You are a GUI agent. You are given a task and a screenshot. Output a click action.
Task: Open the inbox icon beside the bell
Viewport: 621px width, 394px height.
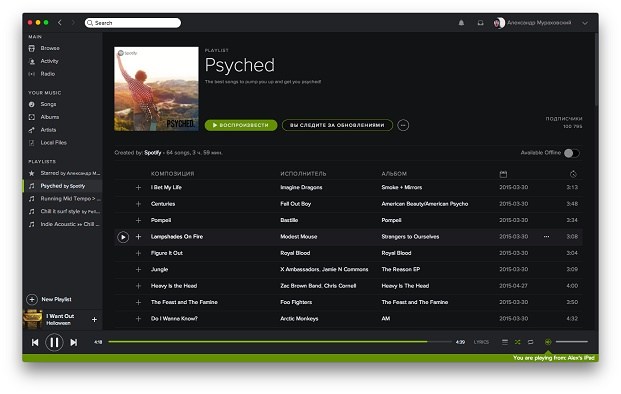[x=480, y=23]
